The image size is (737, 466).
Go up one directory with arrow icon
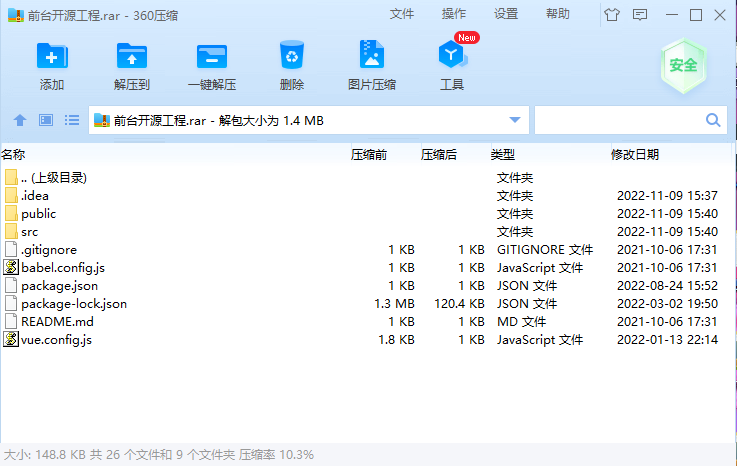point(20,120)
